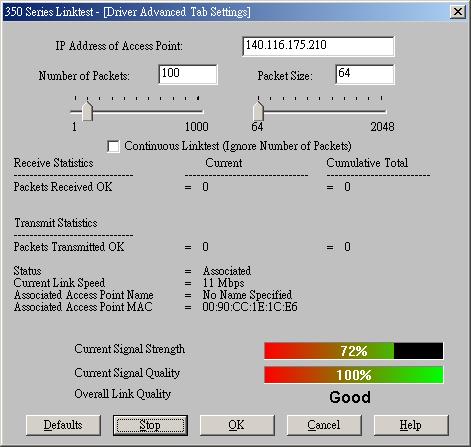This screenshot has width=471, height=447.
Task: Click the 'Overall Link Quality' label
Action: [122, 394]
